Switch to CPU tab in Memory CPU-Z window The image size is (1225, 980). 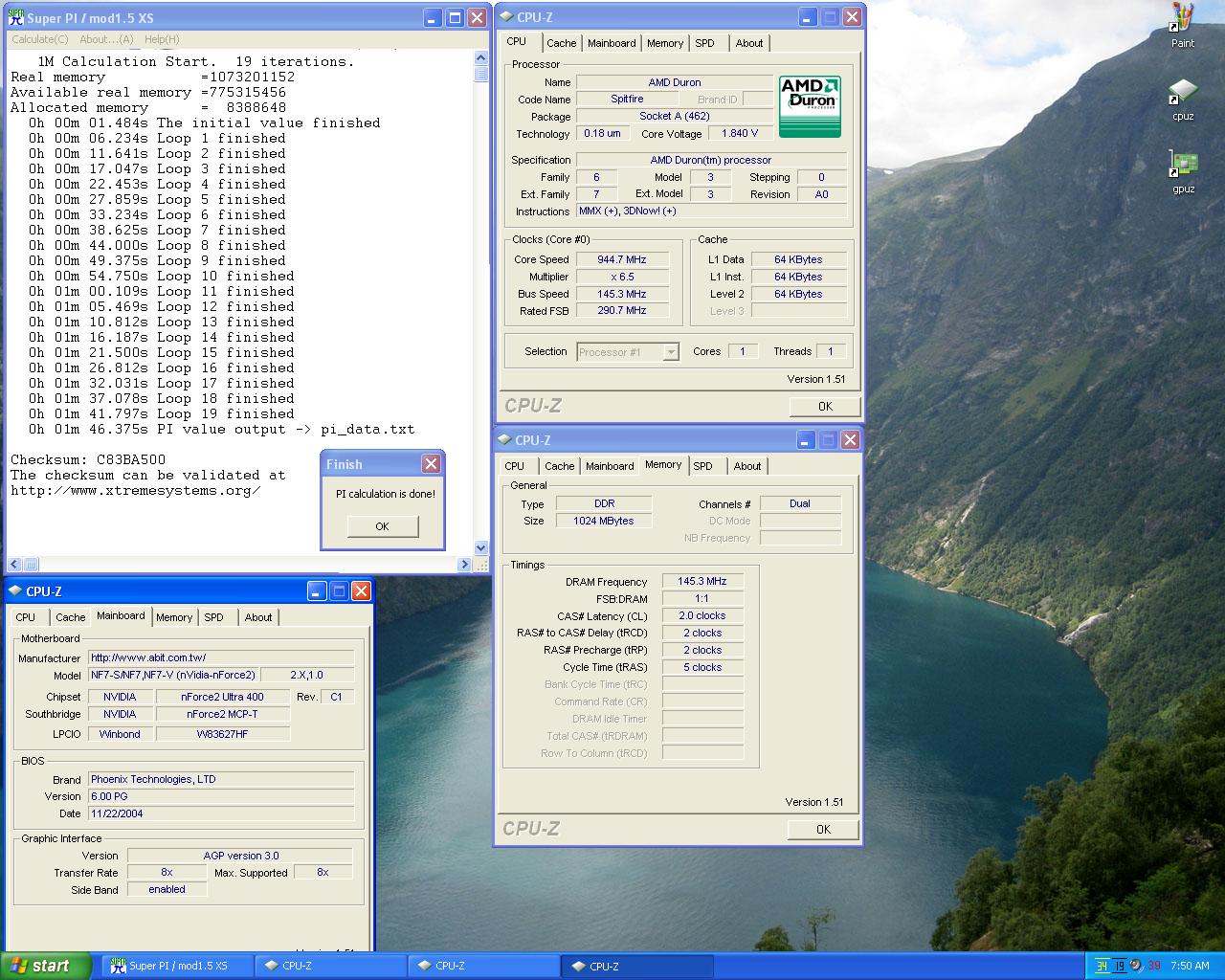515,466
